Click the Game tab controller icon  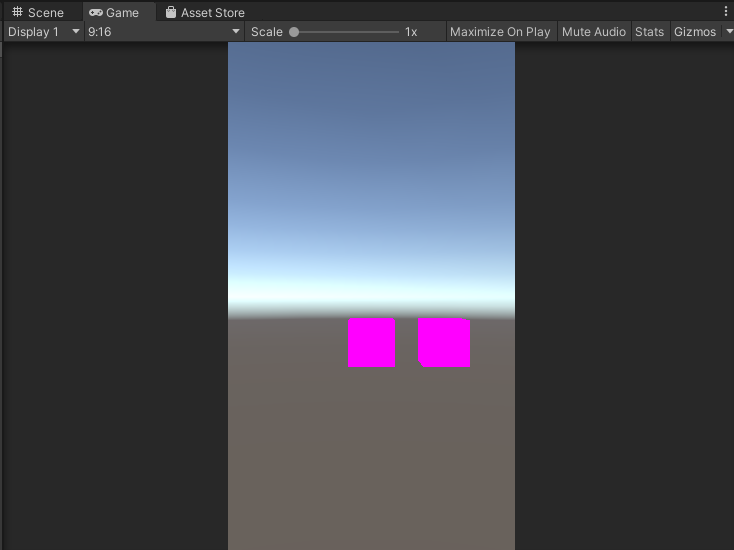pos(96,13)
